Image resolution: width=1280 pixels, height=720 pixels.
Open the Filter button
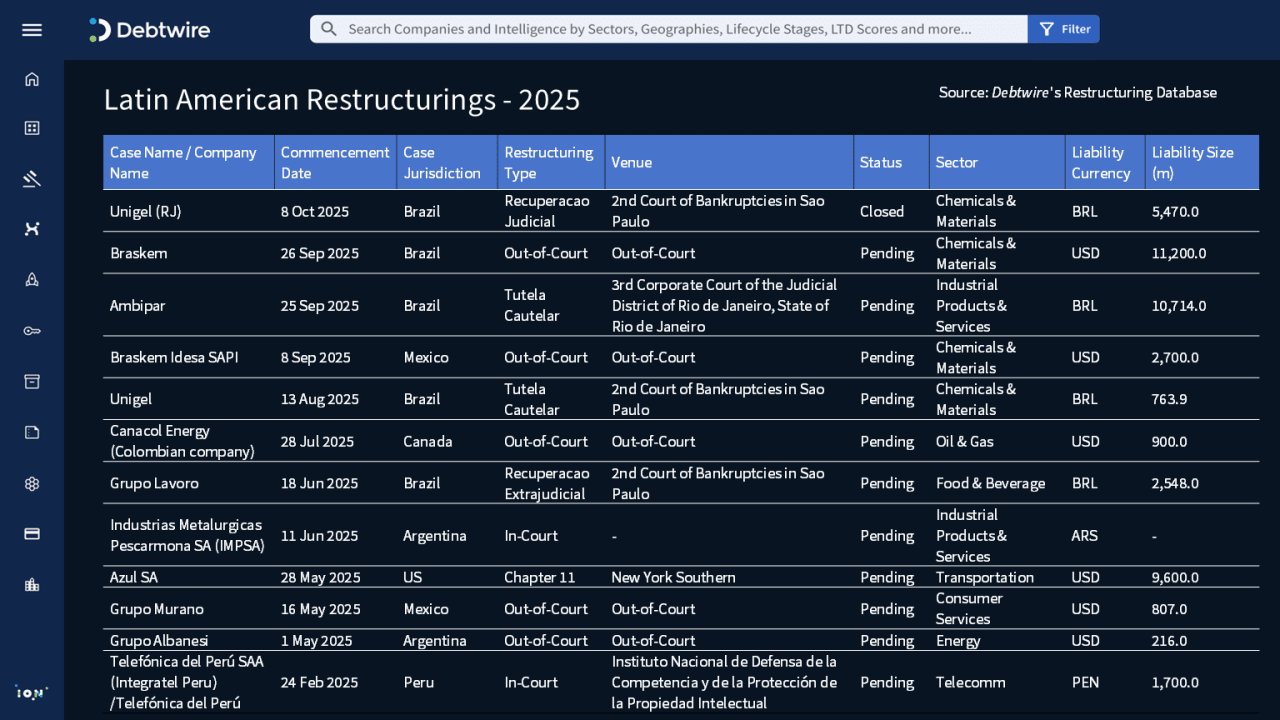pos(1064,29)
